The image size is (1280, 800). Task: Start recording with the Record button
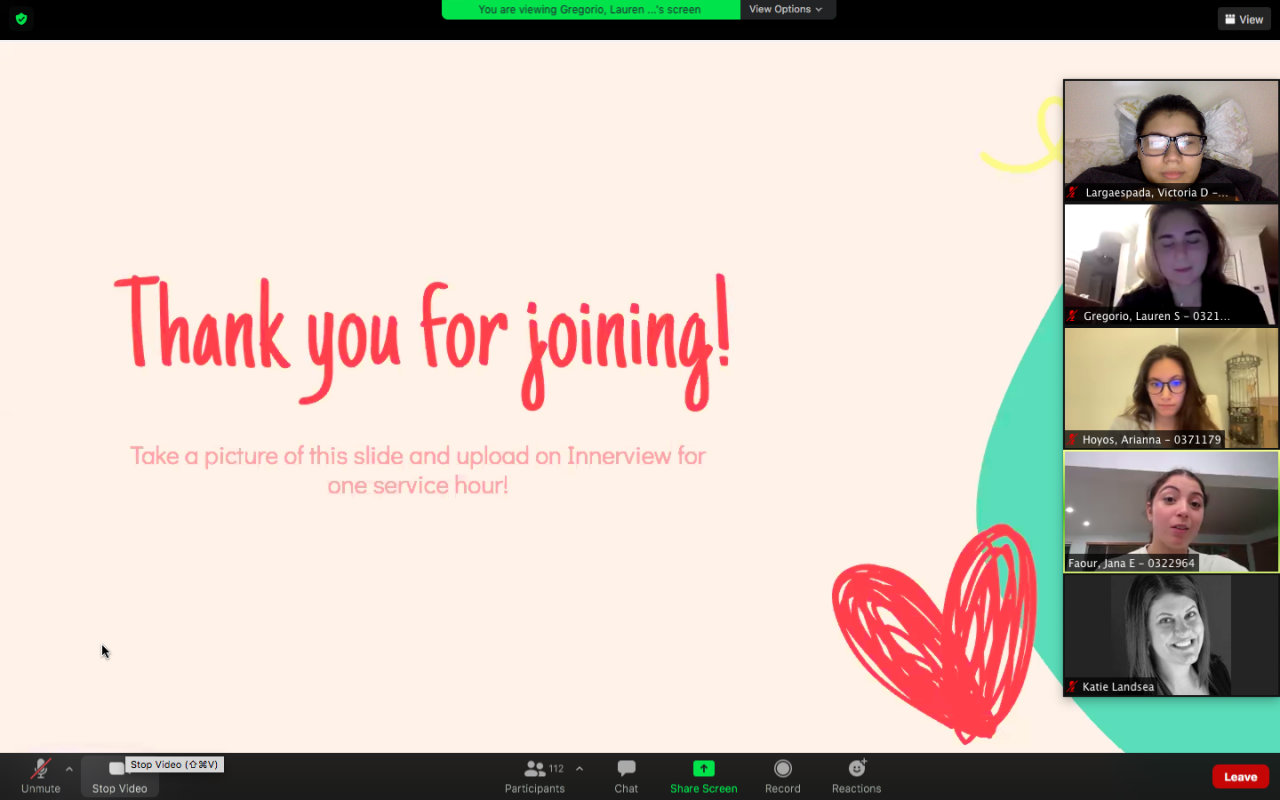(x=783, y=776)
